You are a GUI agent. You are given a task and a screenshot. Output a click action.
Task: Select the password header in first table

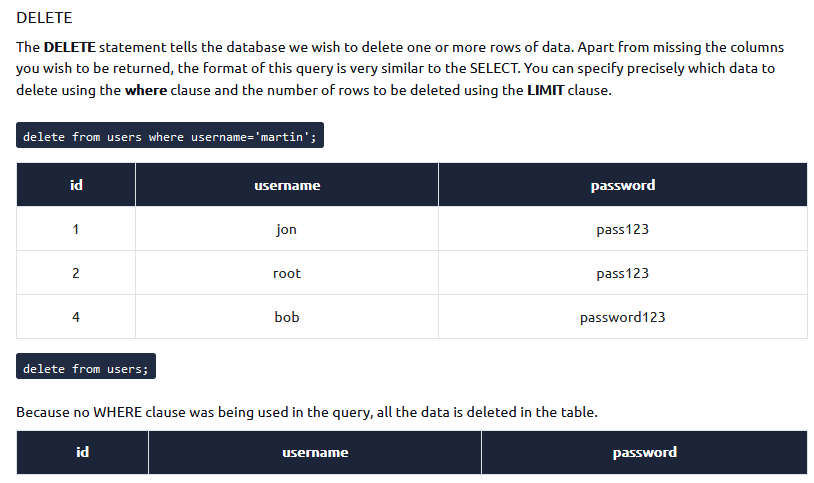[x=622, y=185]
